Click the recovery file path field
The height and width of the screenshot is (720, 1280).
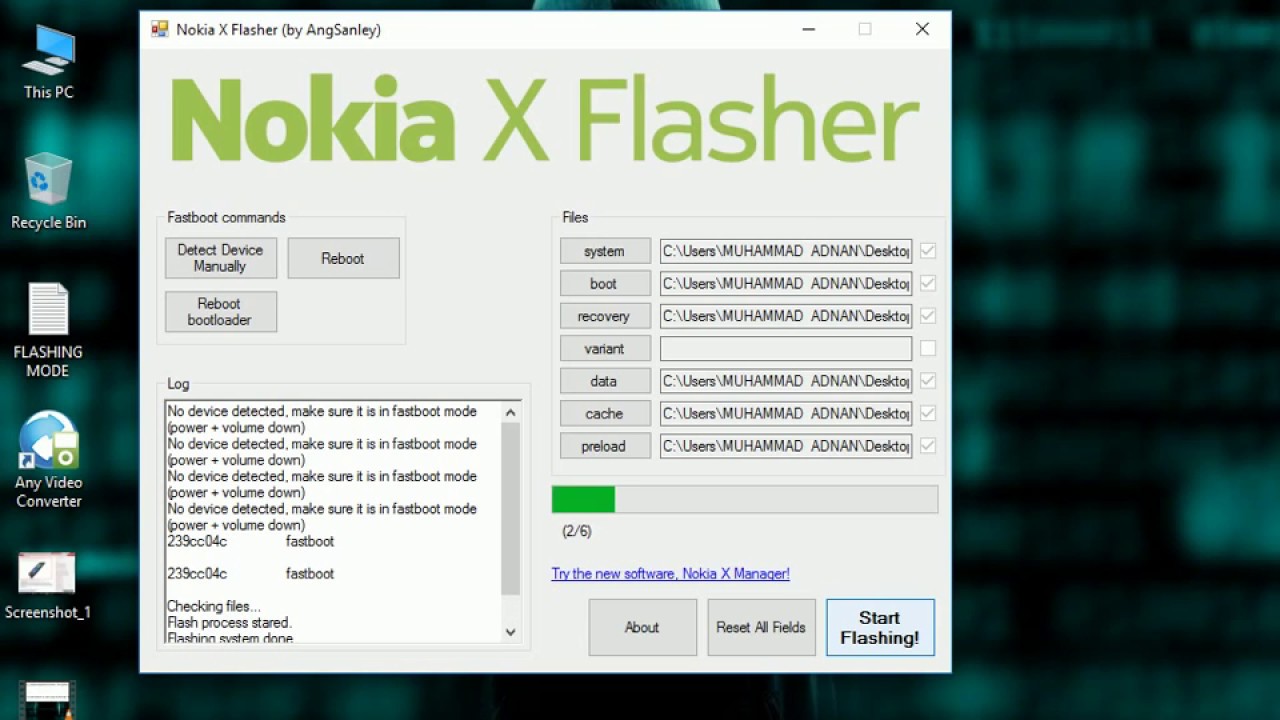tap(786, 316)
